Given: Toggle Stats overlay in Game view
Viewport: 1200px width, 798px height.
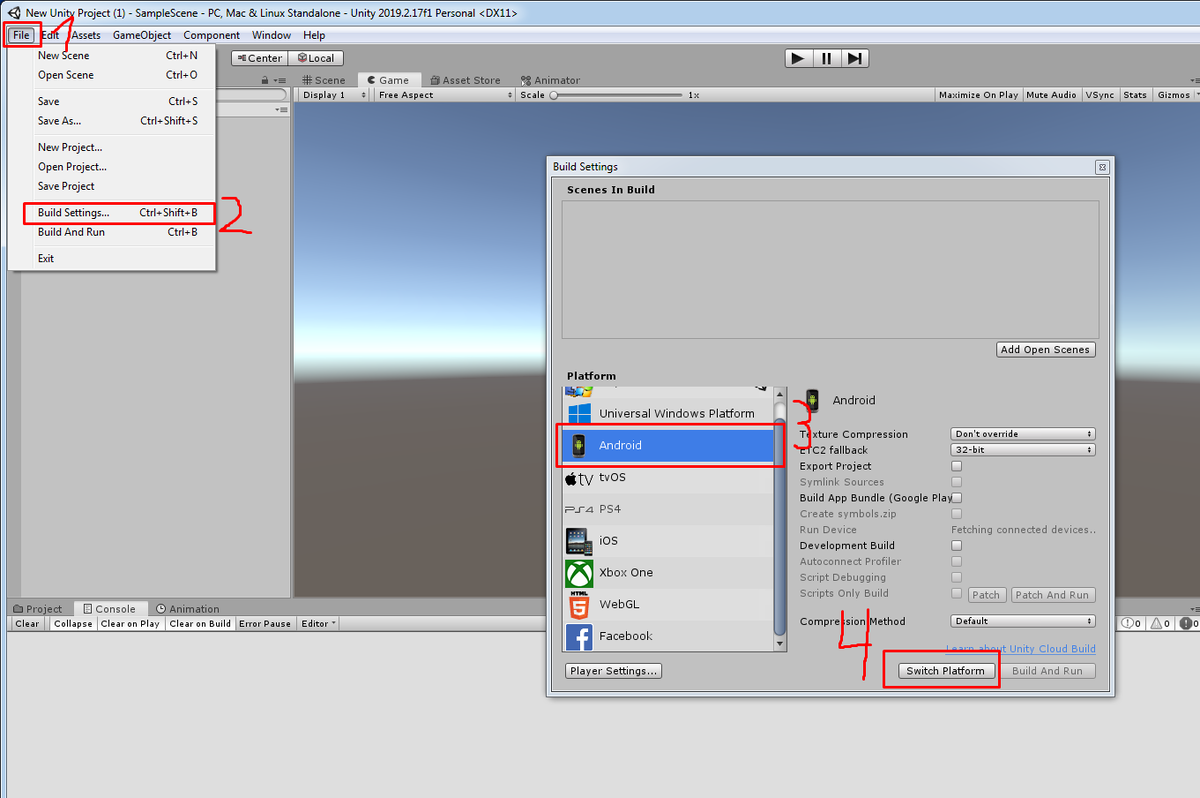Looking at the screenshot, I should tap(1135, 95).
